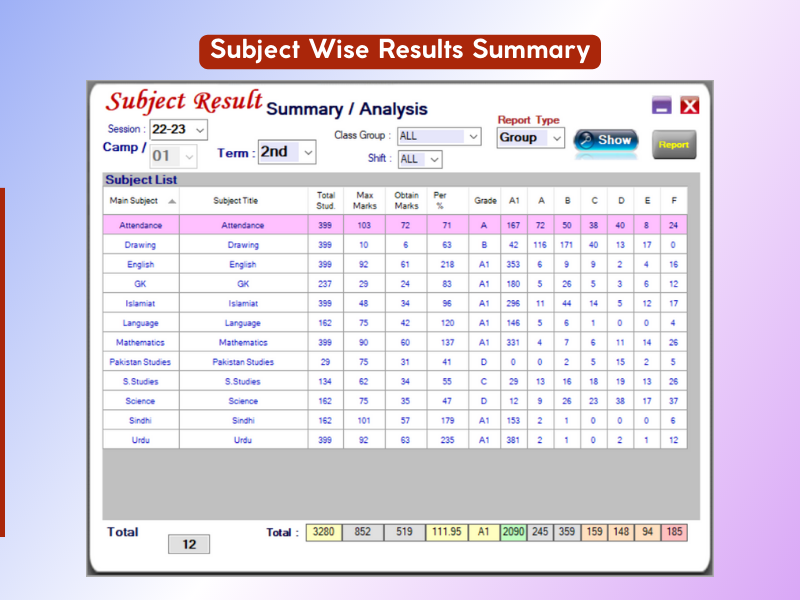The height and width of the screenshot is (600, 800).
Task: Open the Class Group ALL dropdown
Action: pos(473,136)
